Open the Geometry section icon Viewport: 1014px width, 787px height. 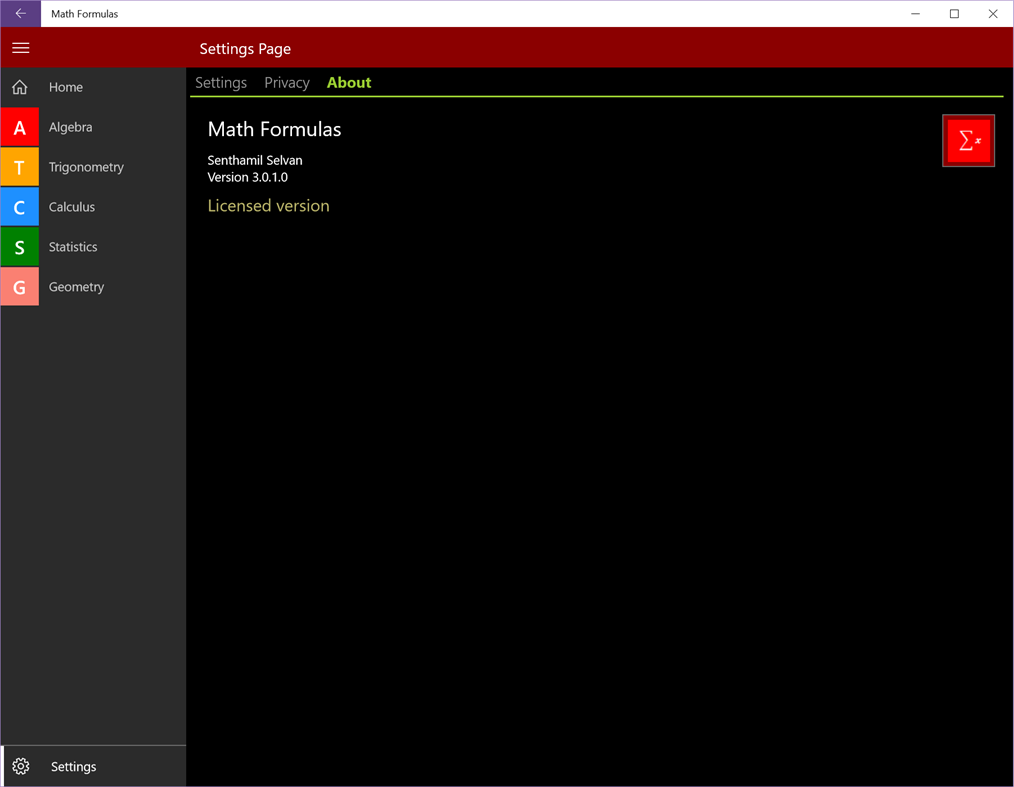tap(20, 287)
